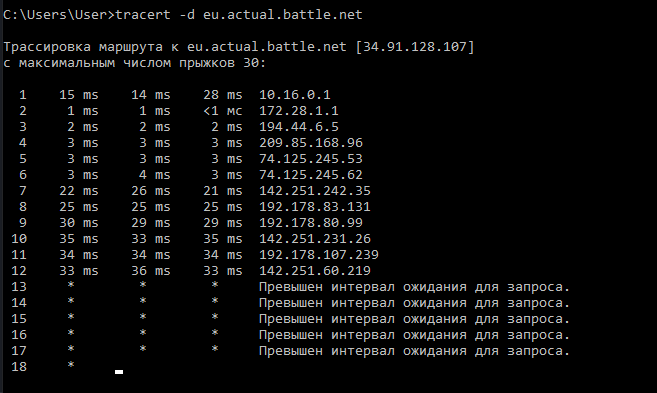Image resolution: width=657 pixels, height=393 pixels.
Task: Click the 36 ms value on hop 12
Action: click(151, 271)
